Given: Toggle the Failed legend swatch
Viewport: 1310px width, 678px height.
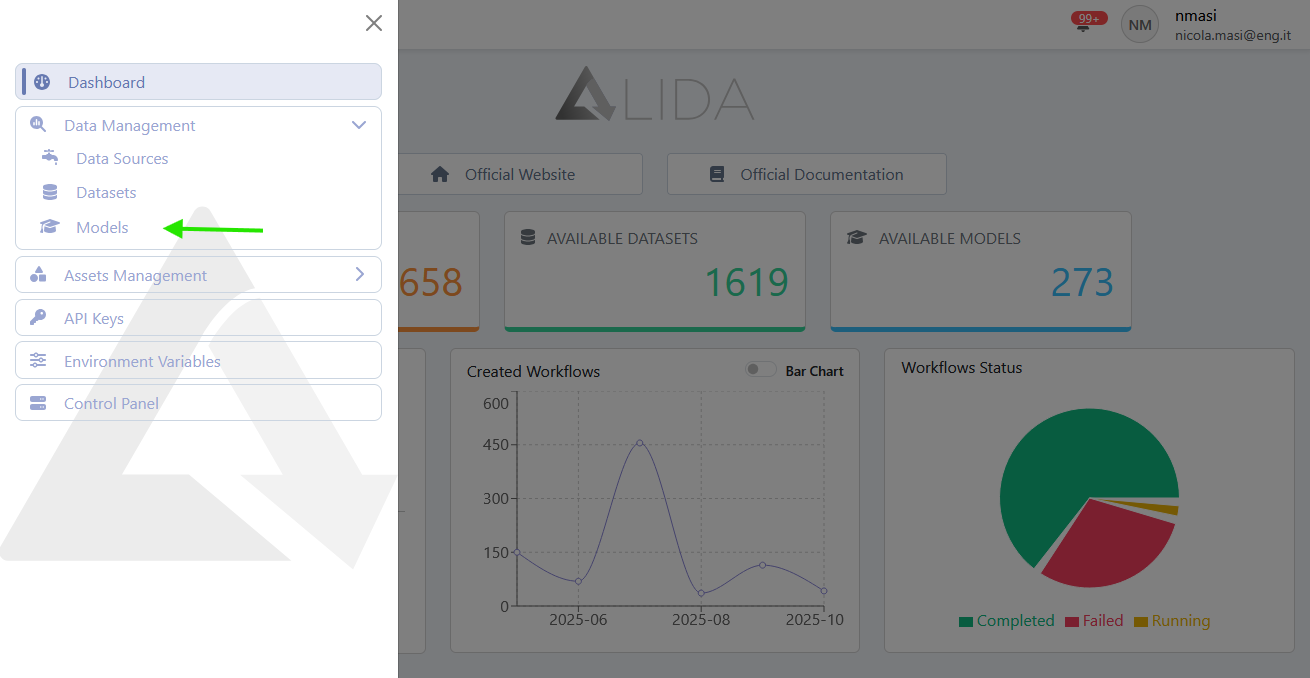Looking at the screenshot, I should pos(1072,621).
